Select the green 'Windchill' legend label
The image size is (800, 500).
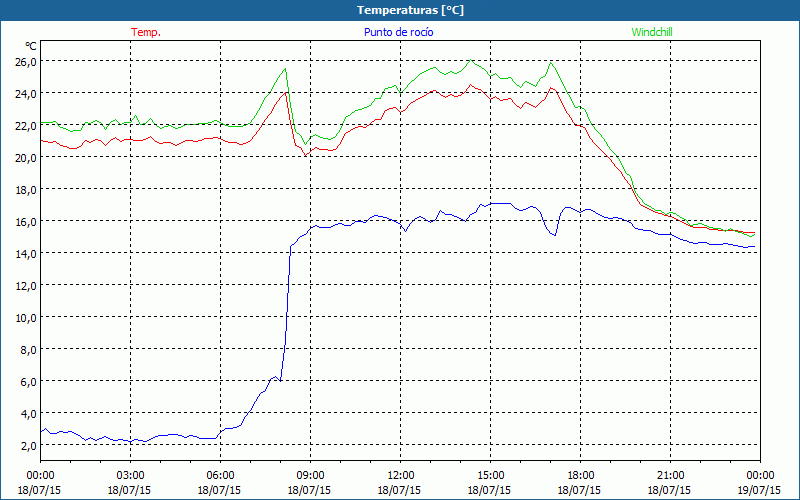click(x=652, y=32)
